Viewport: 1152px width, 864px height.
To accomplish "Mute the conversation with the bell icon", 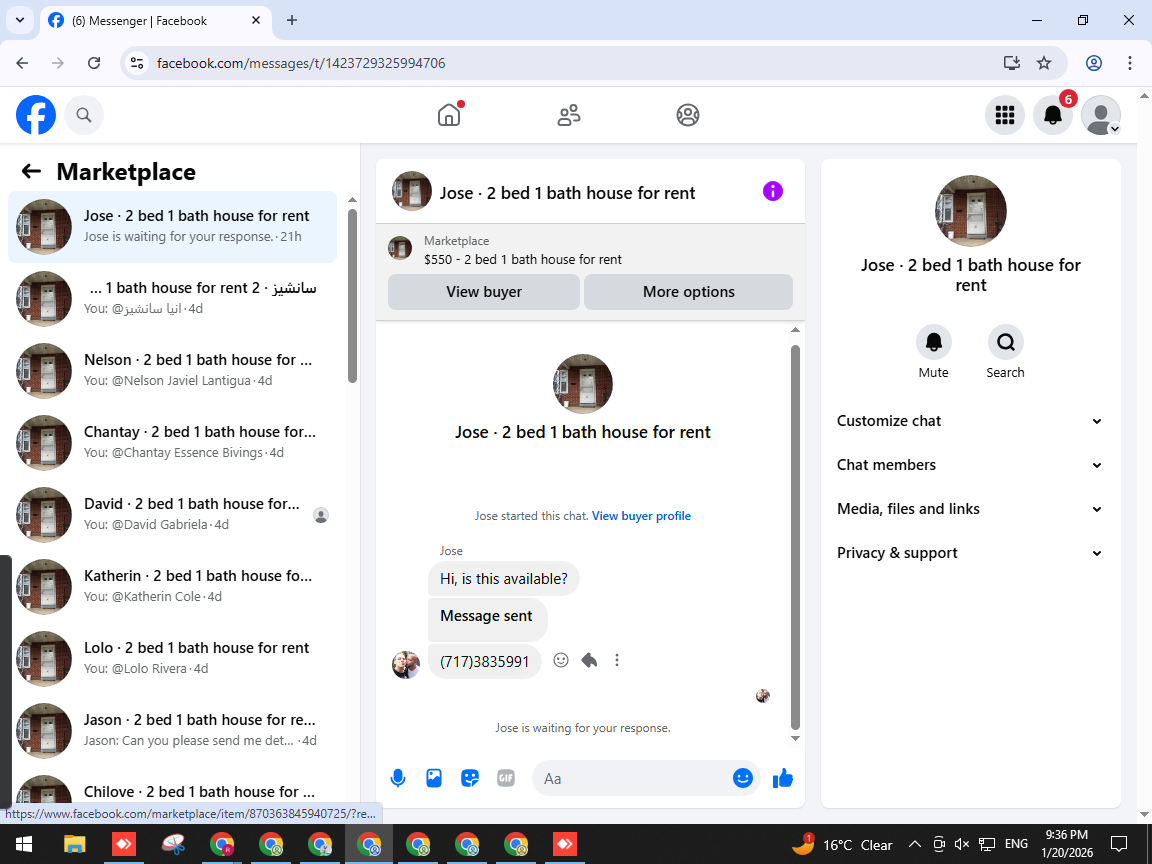I will [x=933, y=342].
